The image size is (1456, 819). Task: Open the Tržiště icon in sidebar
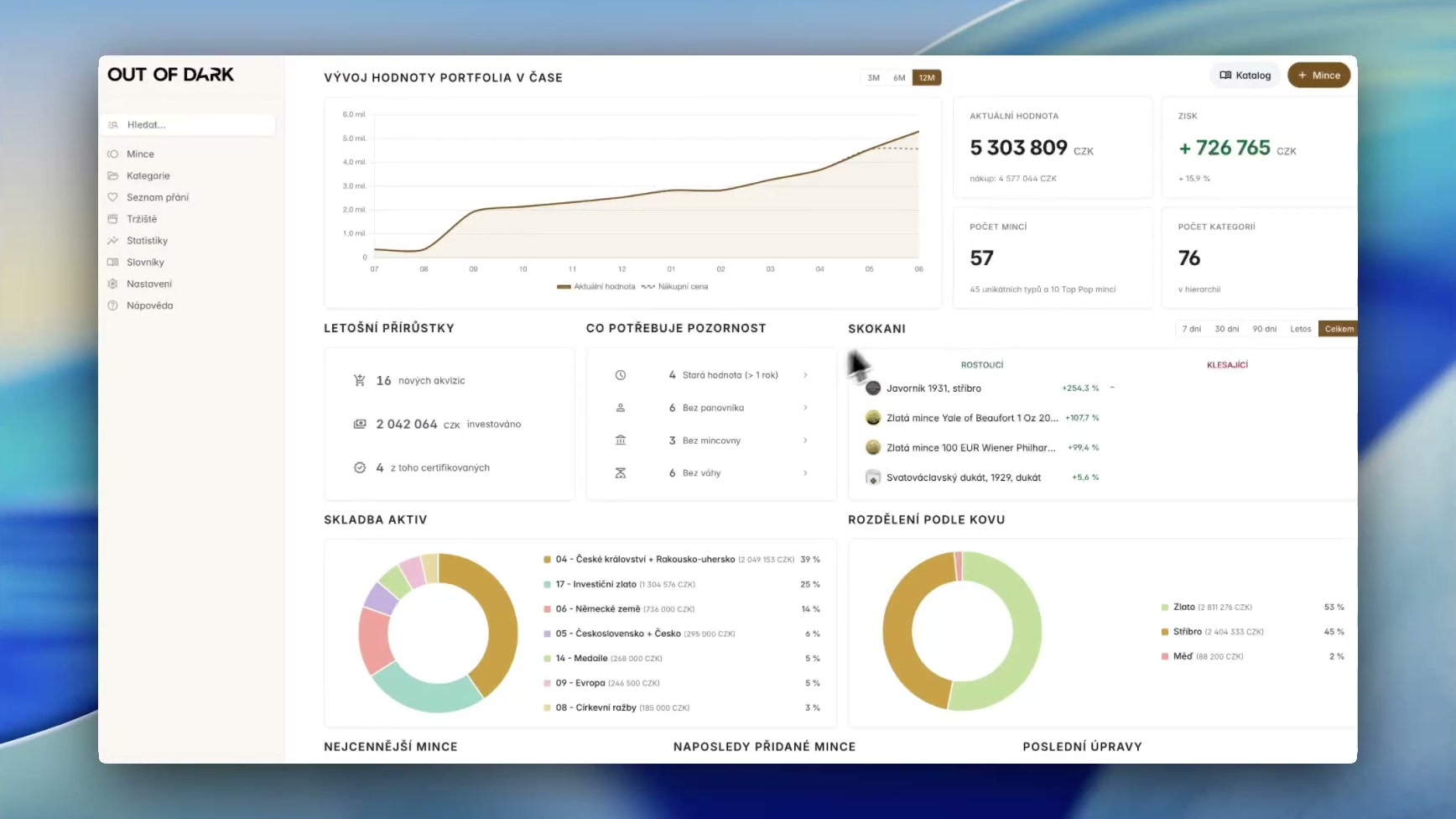click(112, 219)
